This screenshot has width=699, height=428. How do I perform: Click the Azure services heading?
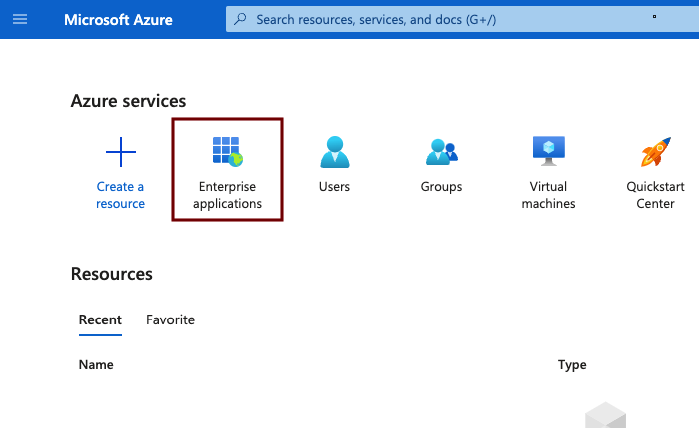coord(128,101)
